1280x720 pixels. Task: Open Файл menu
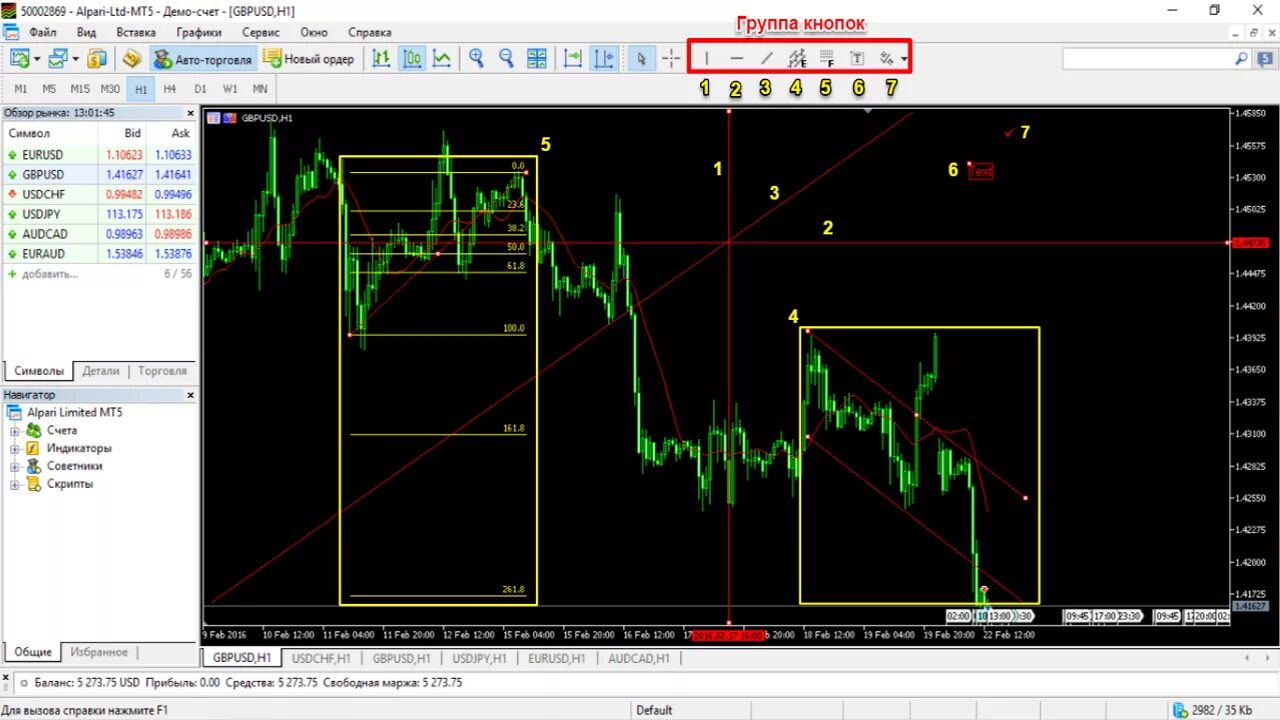pyautogui.click(x=43, y=32)
